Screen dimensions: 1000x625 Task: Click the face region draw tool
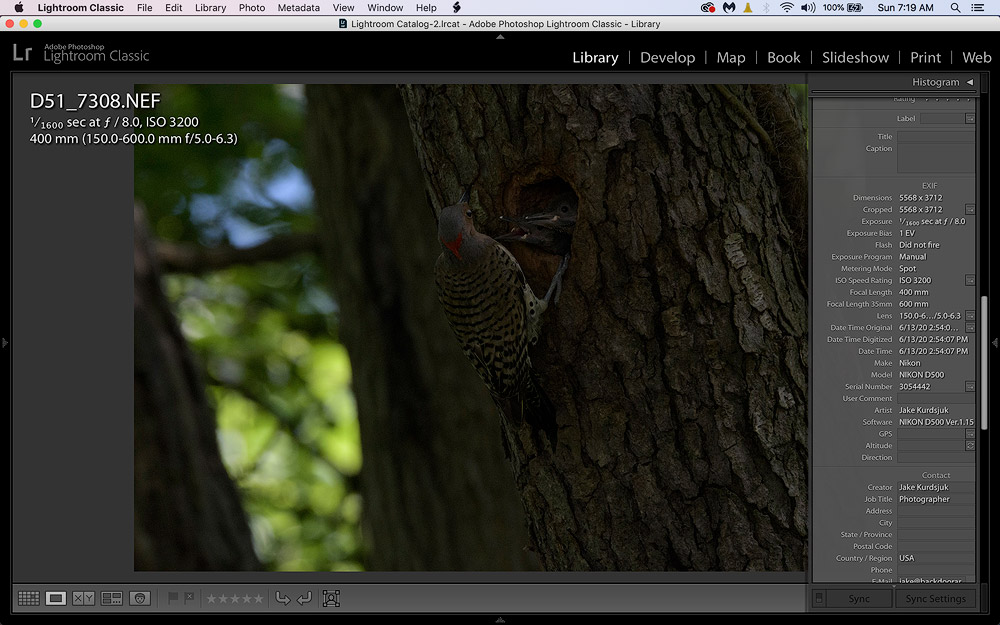(331, 598)
